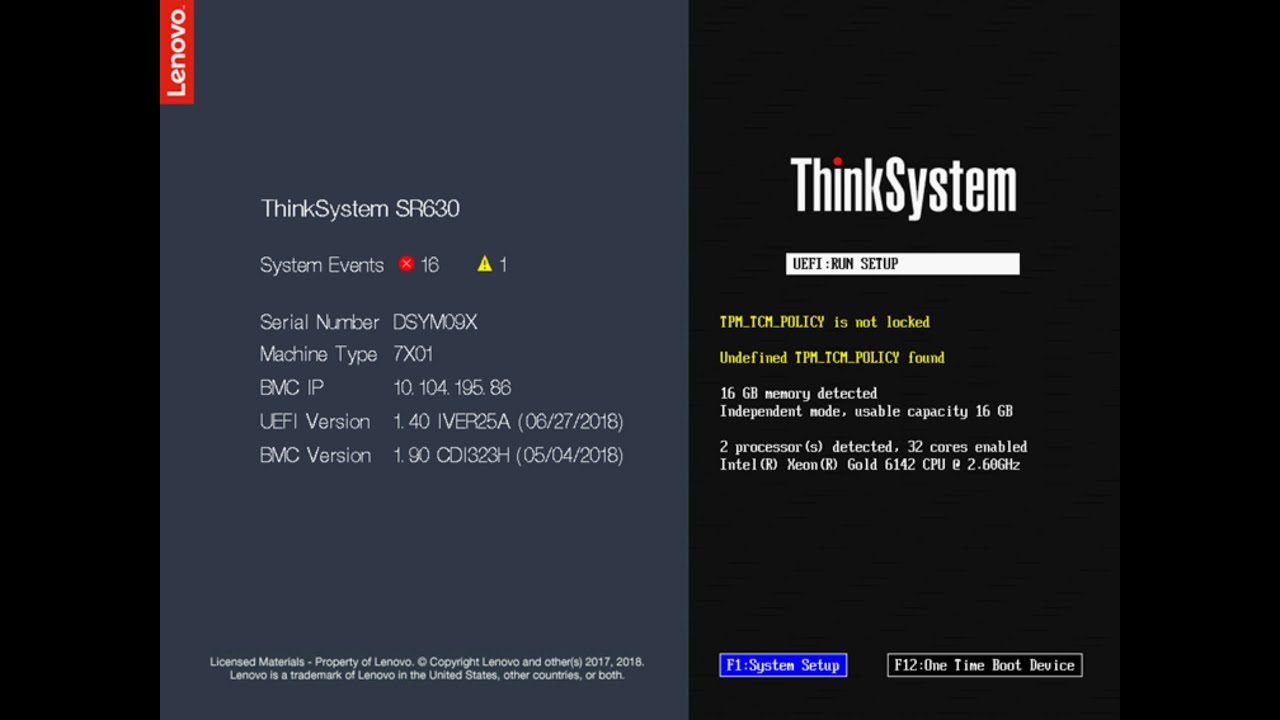Click the BMC IP label

[x=292, y=387]
